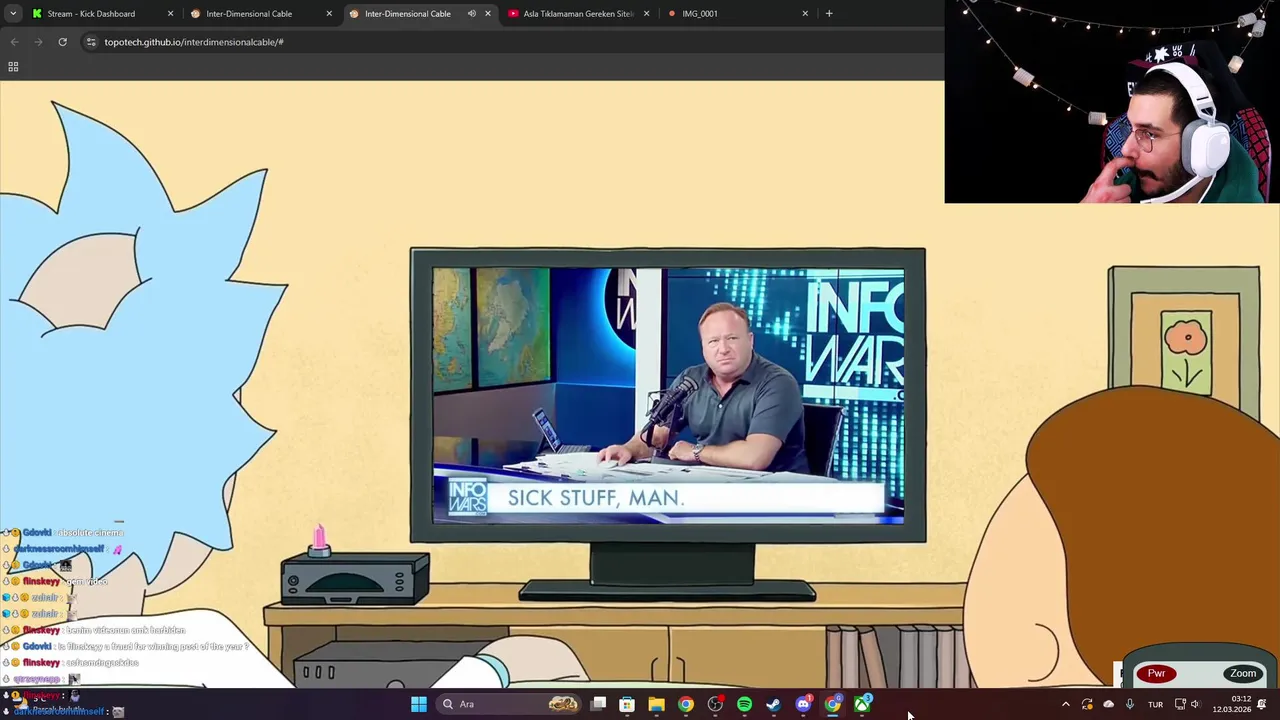
Task: Open the OneDrive cloud tray icon
Action: [1108, 704]
